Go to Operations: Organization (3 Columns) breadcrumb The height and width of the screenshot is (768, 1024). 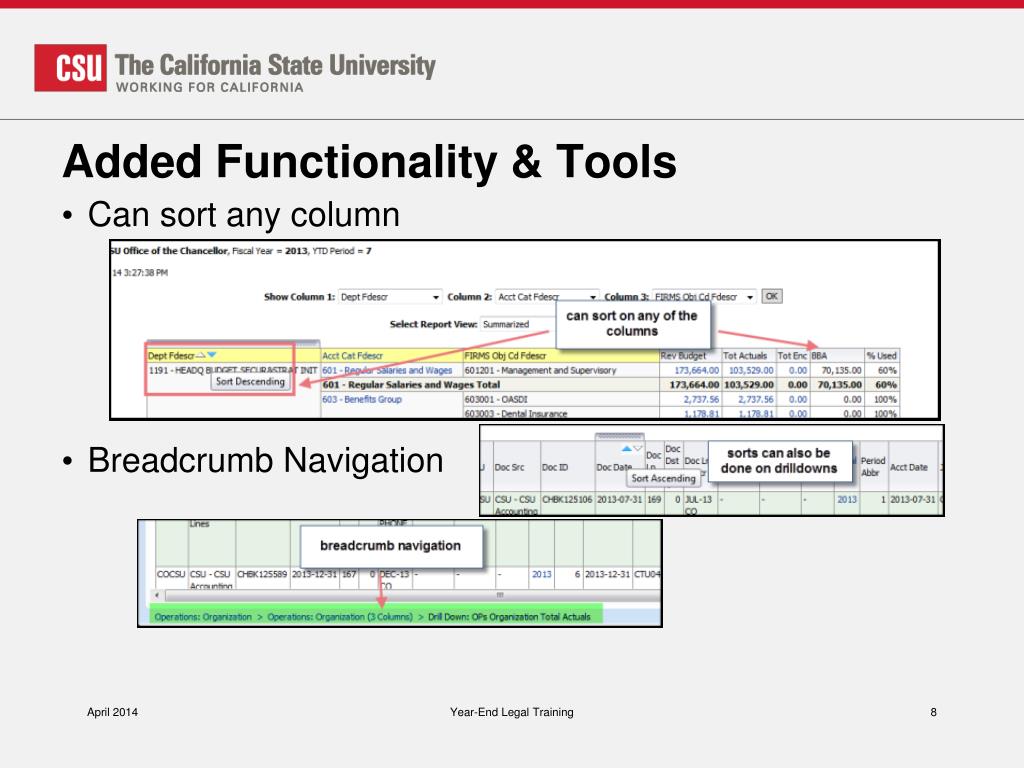(340, 616)
